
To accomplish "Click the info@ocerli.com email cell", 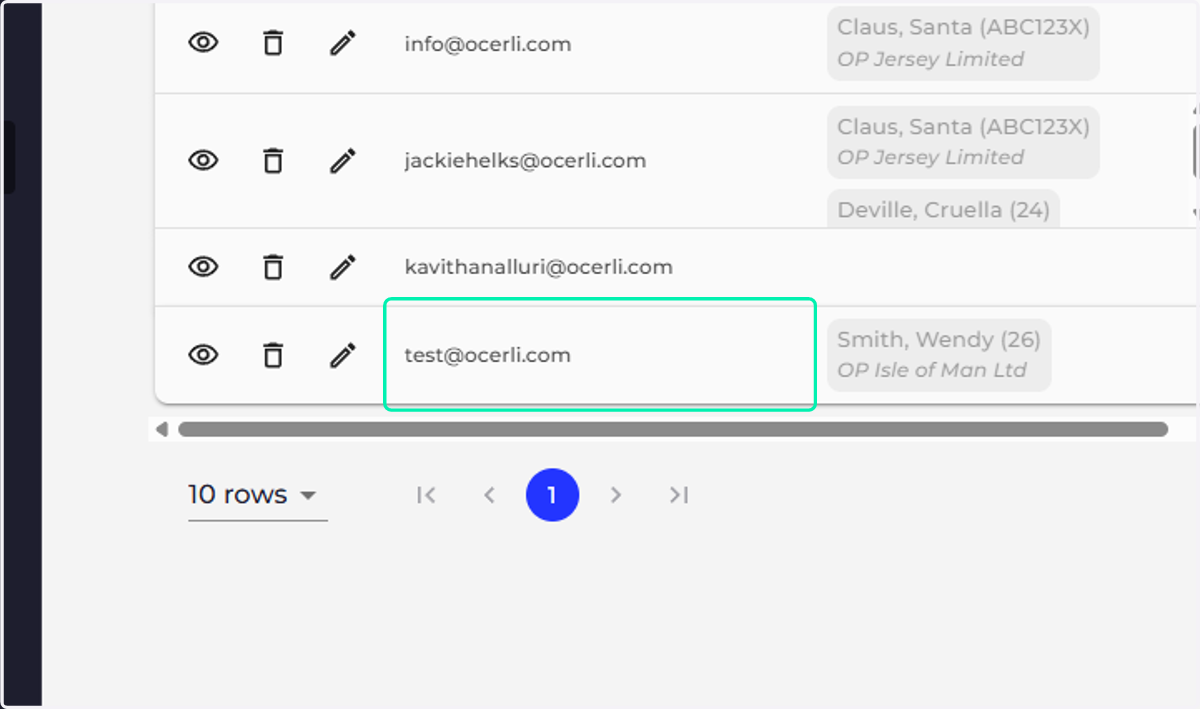I will click(600, 44).
